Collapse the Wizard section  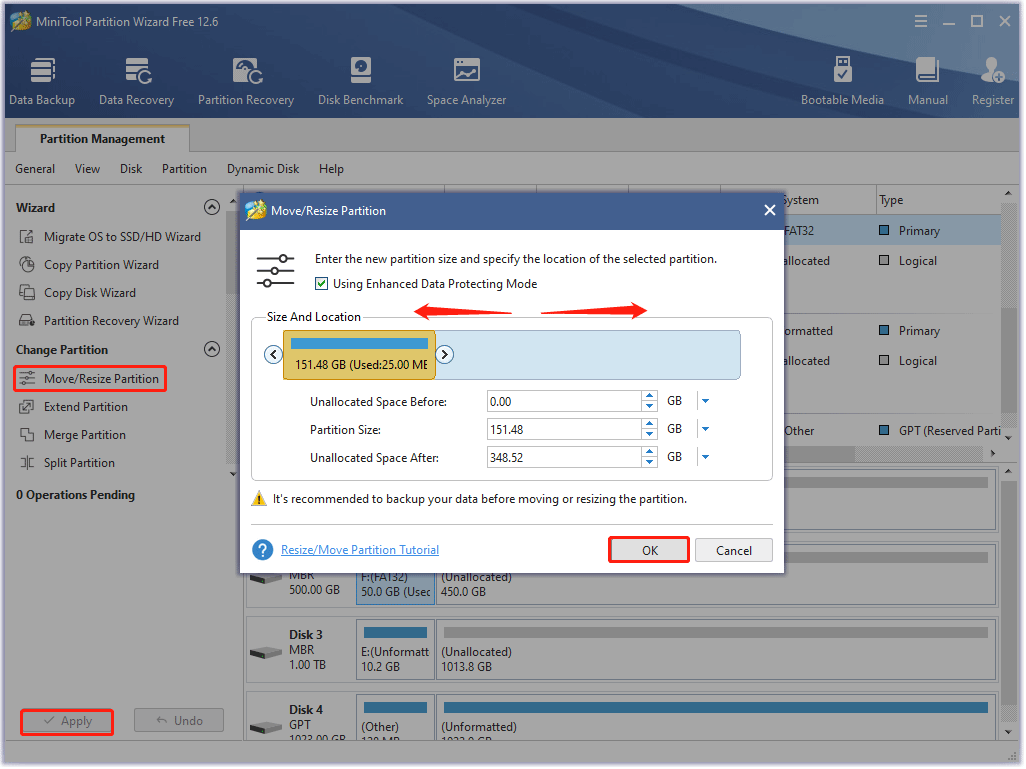tap(212, 207)
